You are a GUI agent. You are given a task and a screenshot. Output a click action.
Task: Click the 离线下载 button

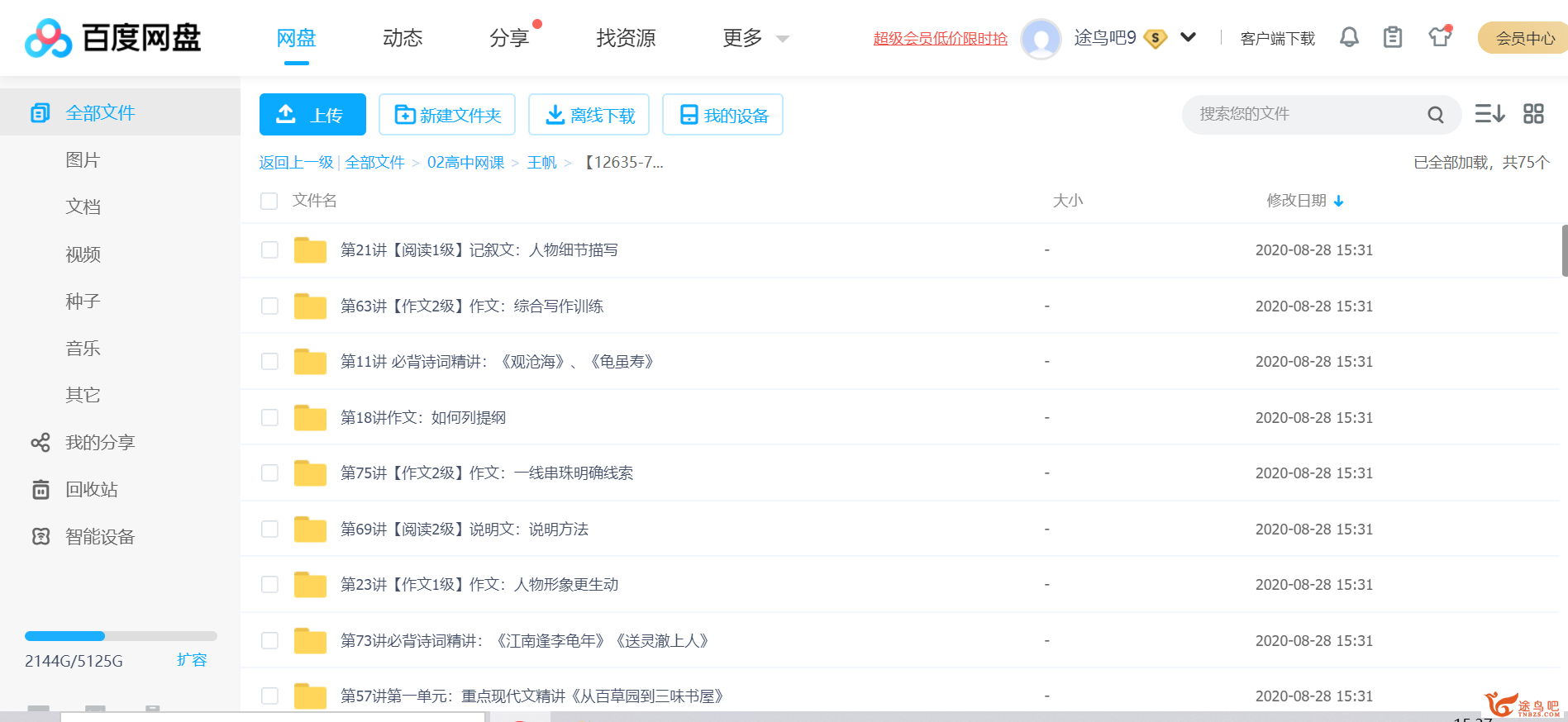pos(589,114)
